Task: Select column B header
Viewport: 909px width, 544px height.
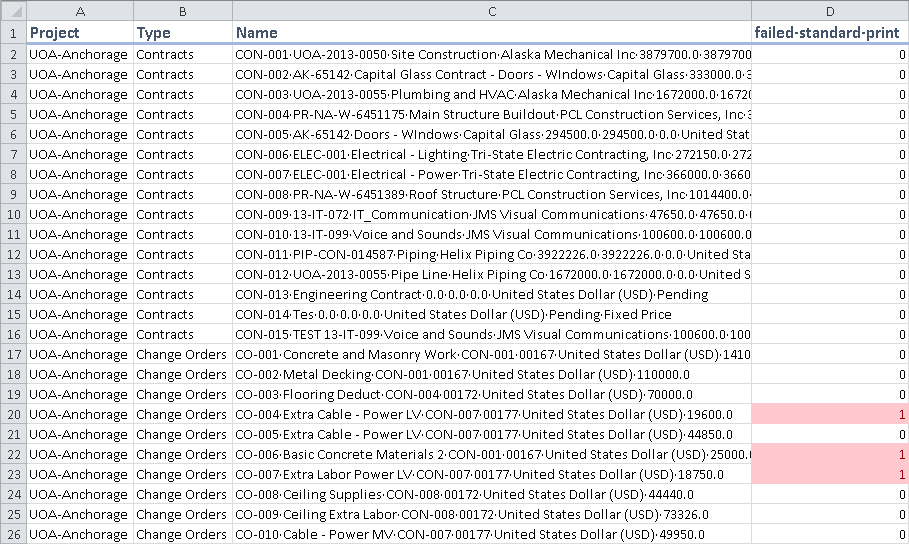Action: [183, 11]
